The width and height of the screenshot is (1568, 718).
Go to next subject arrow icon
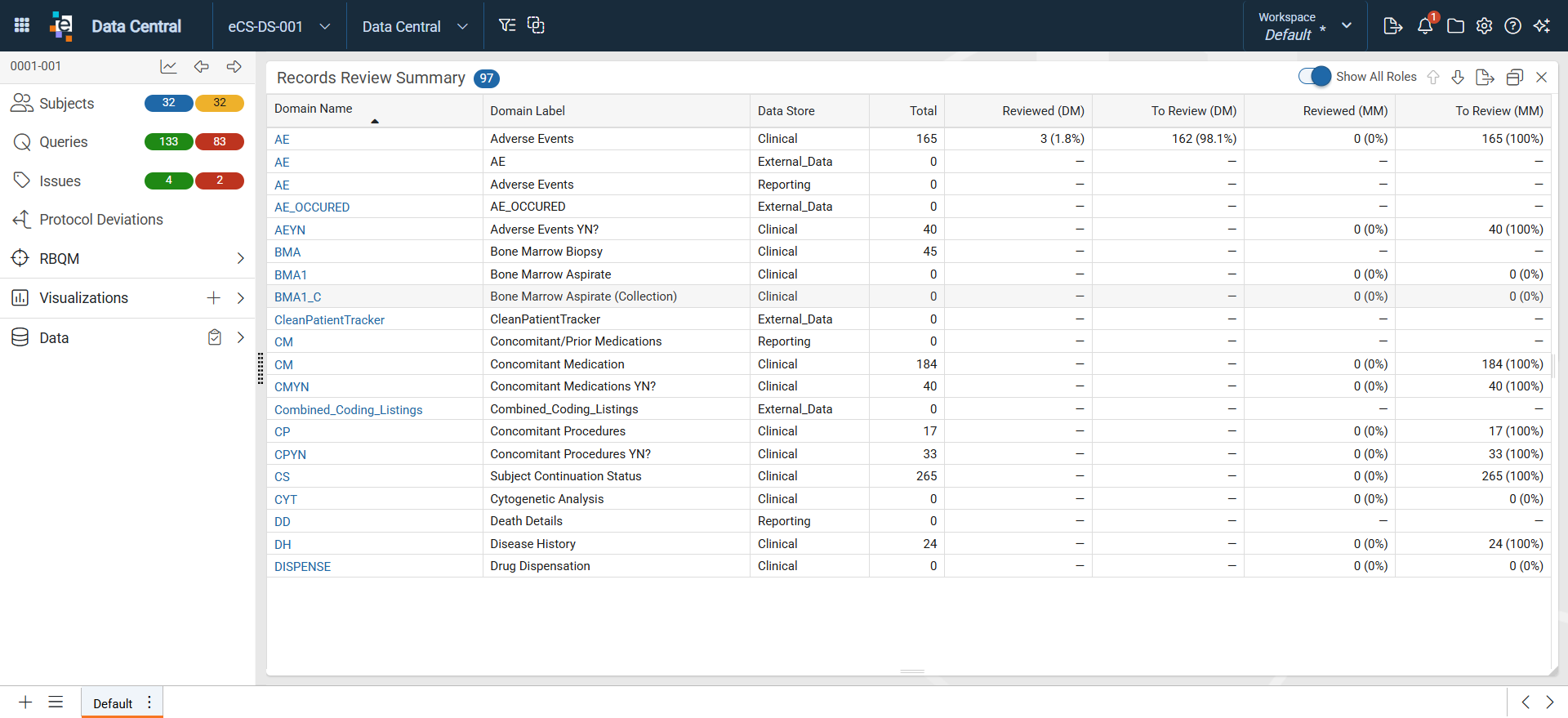[234, 66]
